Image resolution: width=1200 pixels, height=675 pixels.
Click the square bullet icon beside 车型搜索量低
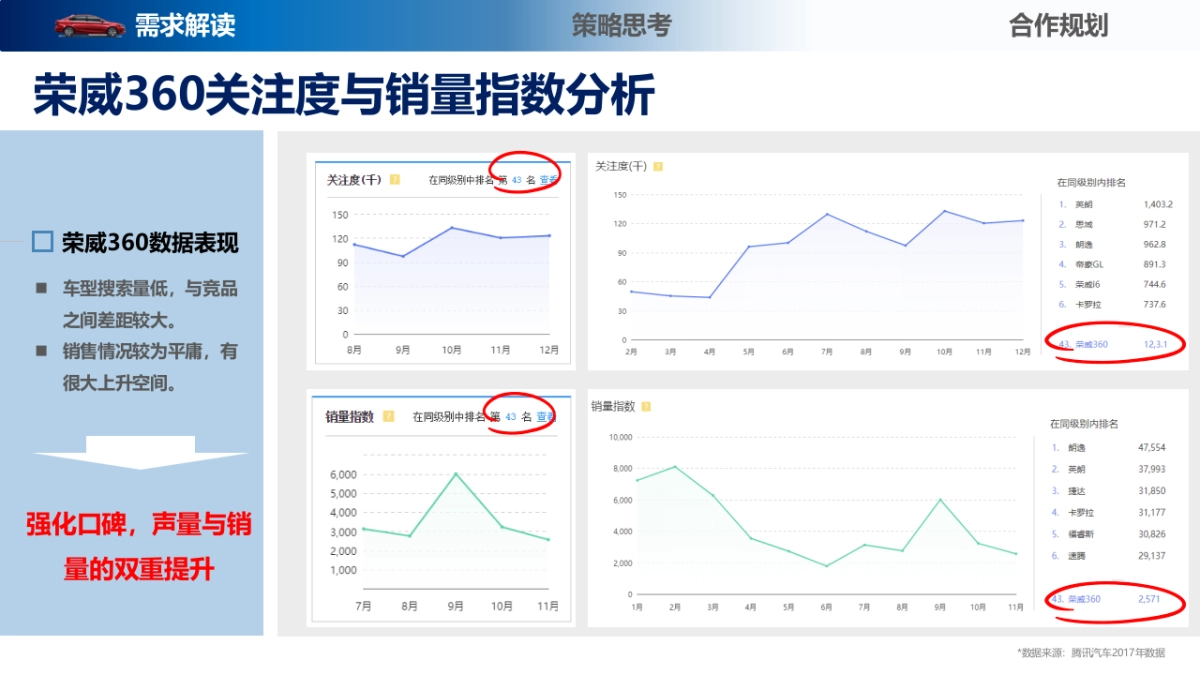(41, 286)
